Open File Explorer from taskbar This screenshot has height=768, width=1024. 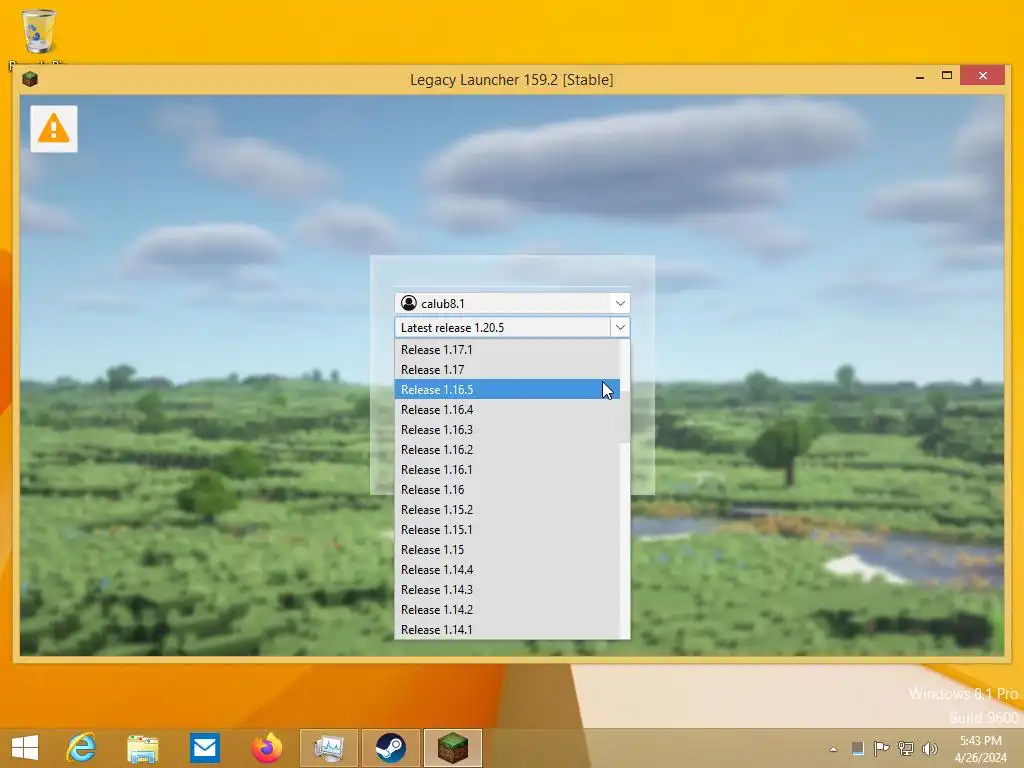pos(142,748)
